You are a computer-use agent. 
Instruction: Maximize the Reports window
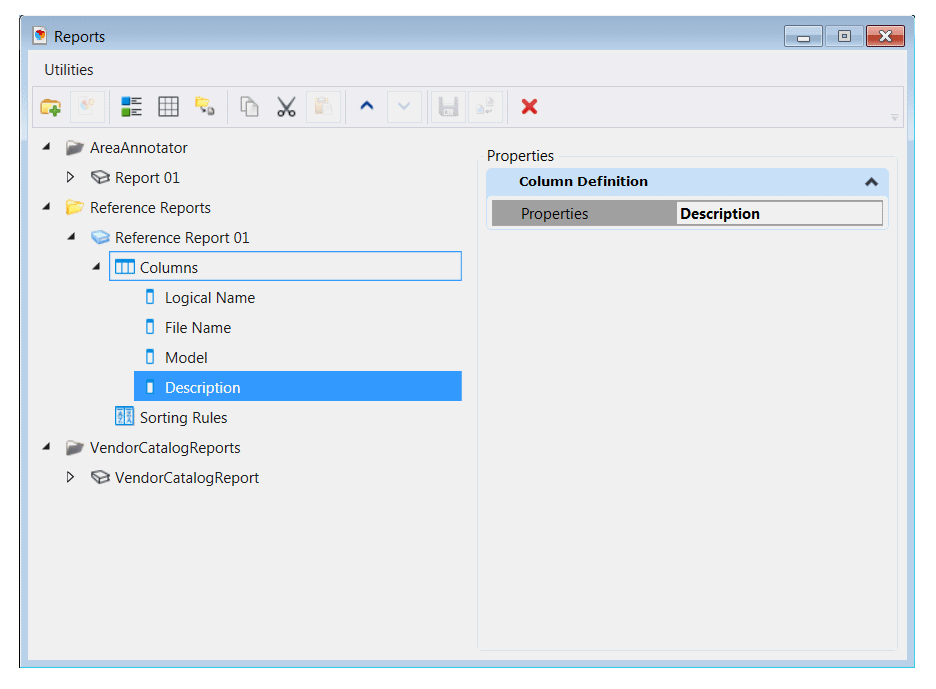tap(844, 36)
